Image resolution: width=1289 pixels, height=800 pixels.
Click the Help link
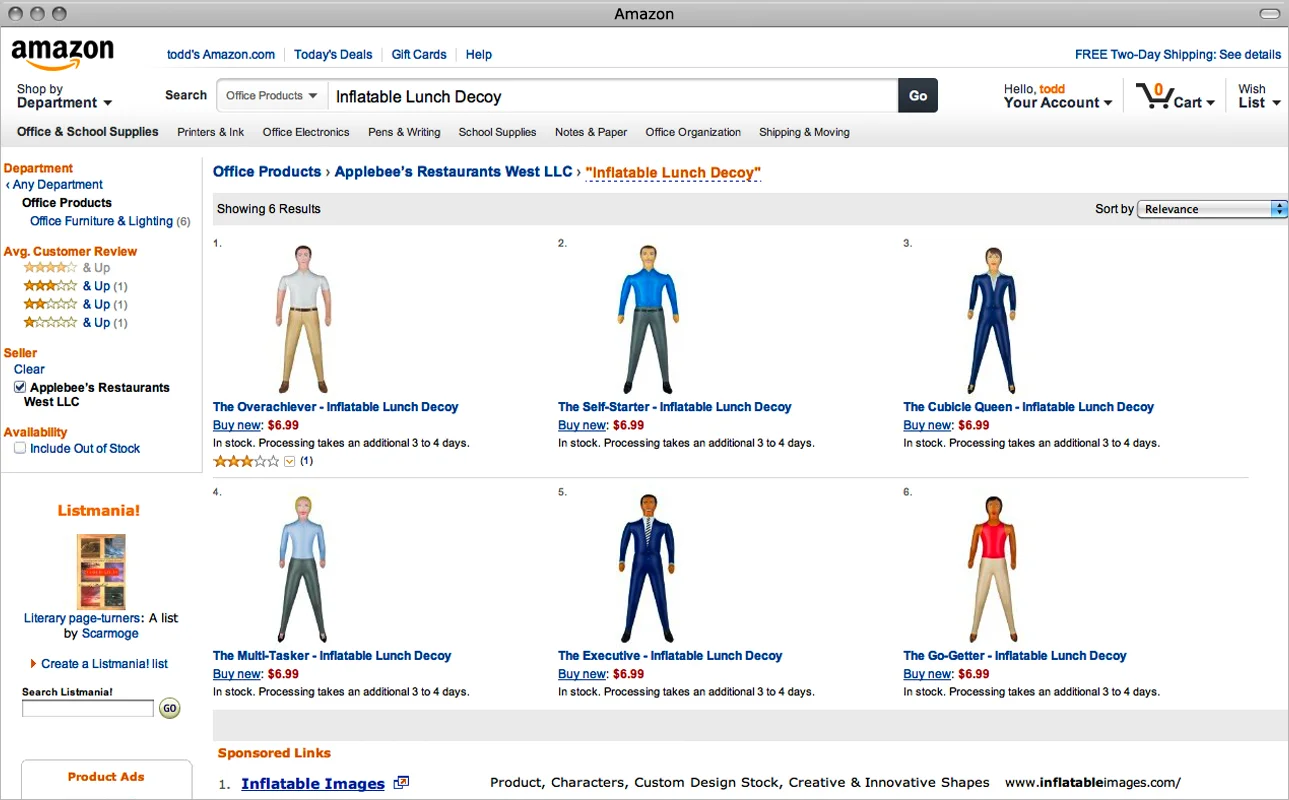click(479, 55)
